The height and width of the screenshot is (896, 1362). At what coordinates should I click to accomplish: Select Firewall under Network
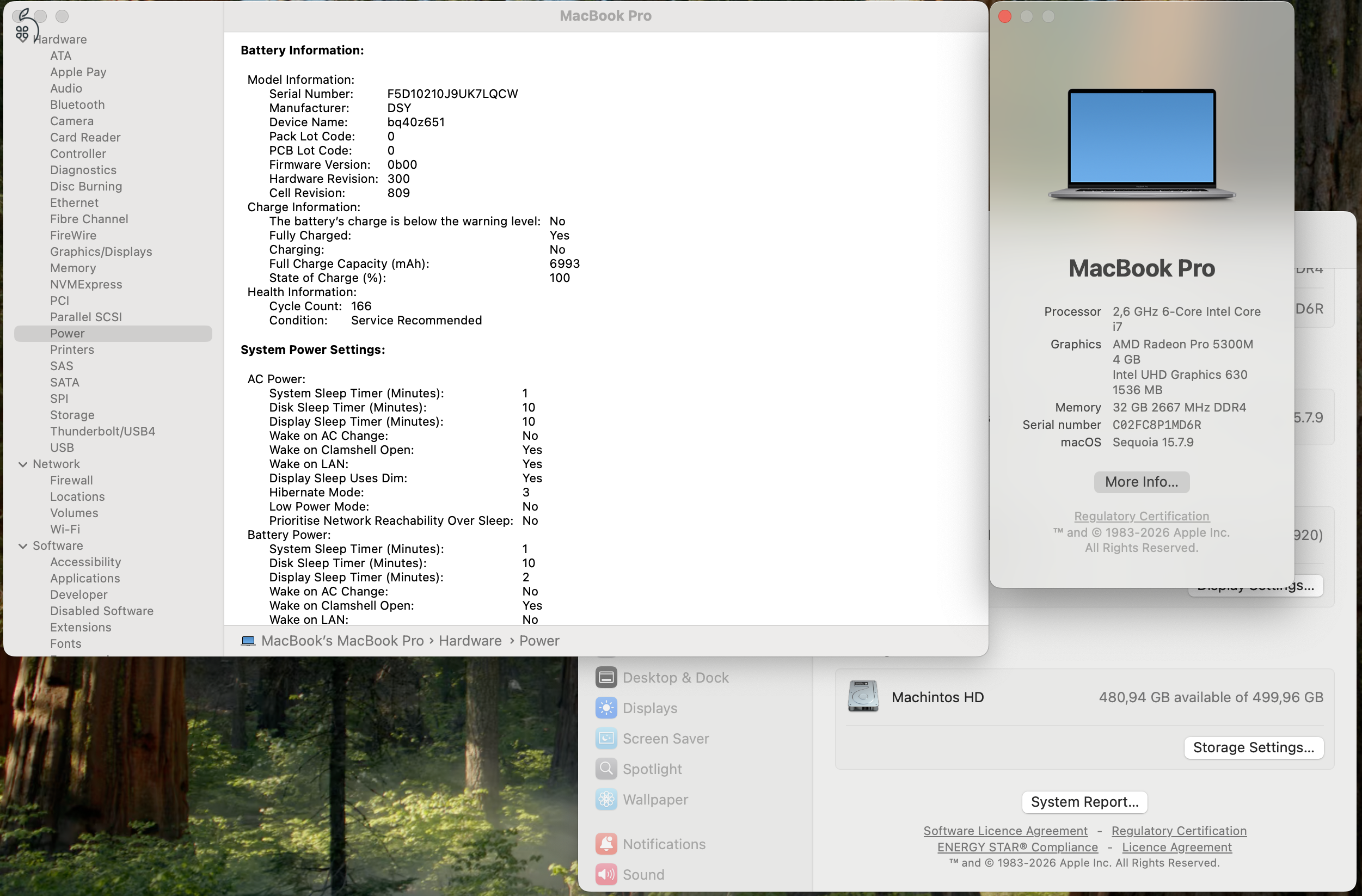(71, 480)
